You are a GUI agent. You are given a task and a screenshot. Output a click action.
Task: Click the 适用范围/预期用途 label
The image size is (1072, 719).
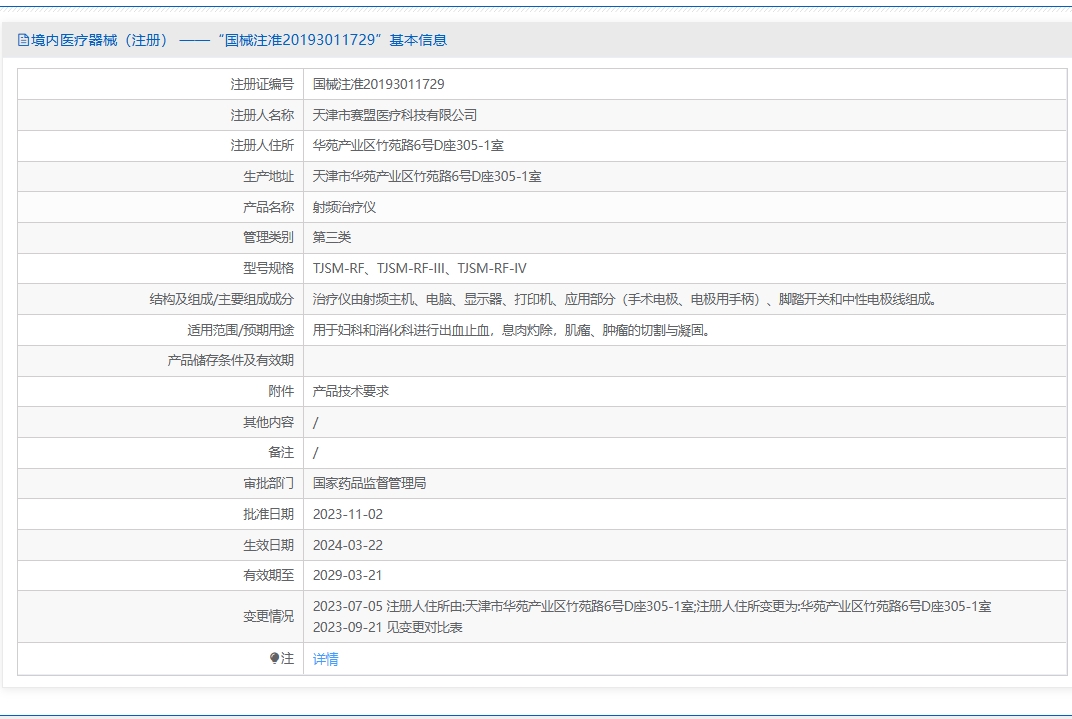(241, 330)
